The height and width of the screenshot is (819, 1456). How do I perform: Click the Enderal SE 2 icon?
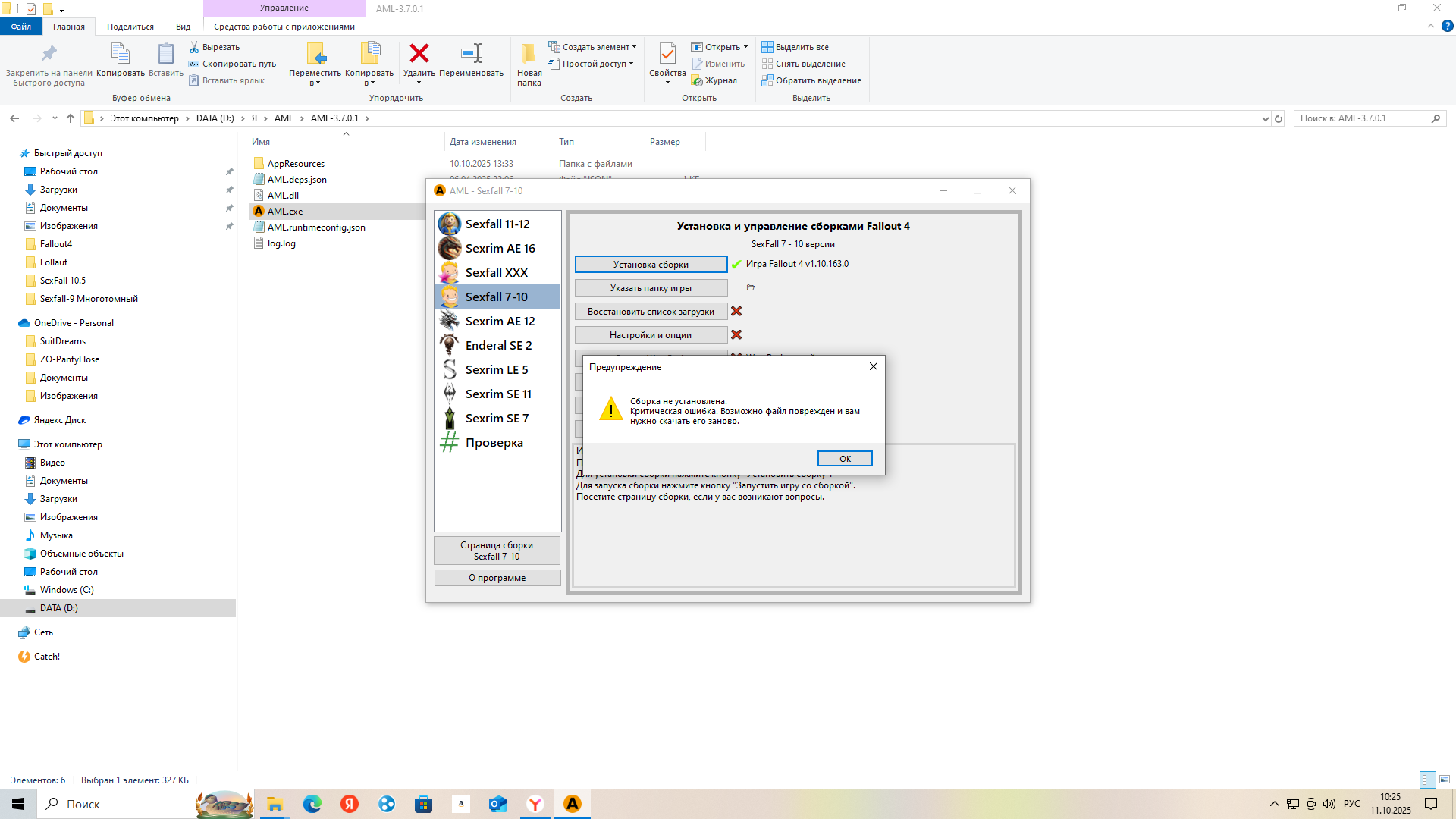[x=449, y=345]
